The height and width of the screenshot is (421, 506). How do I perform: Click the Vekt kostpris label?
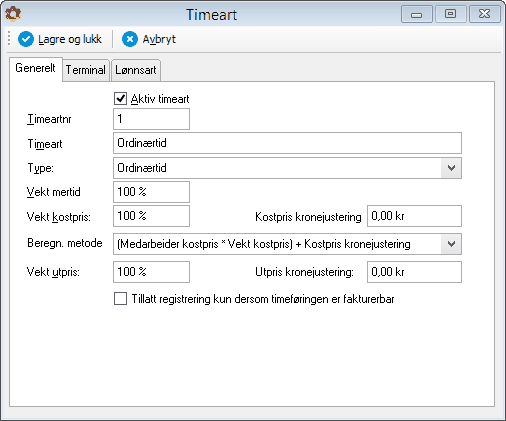tap(59, 217)
